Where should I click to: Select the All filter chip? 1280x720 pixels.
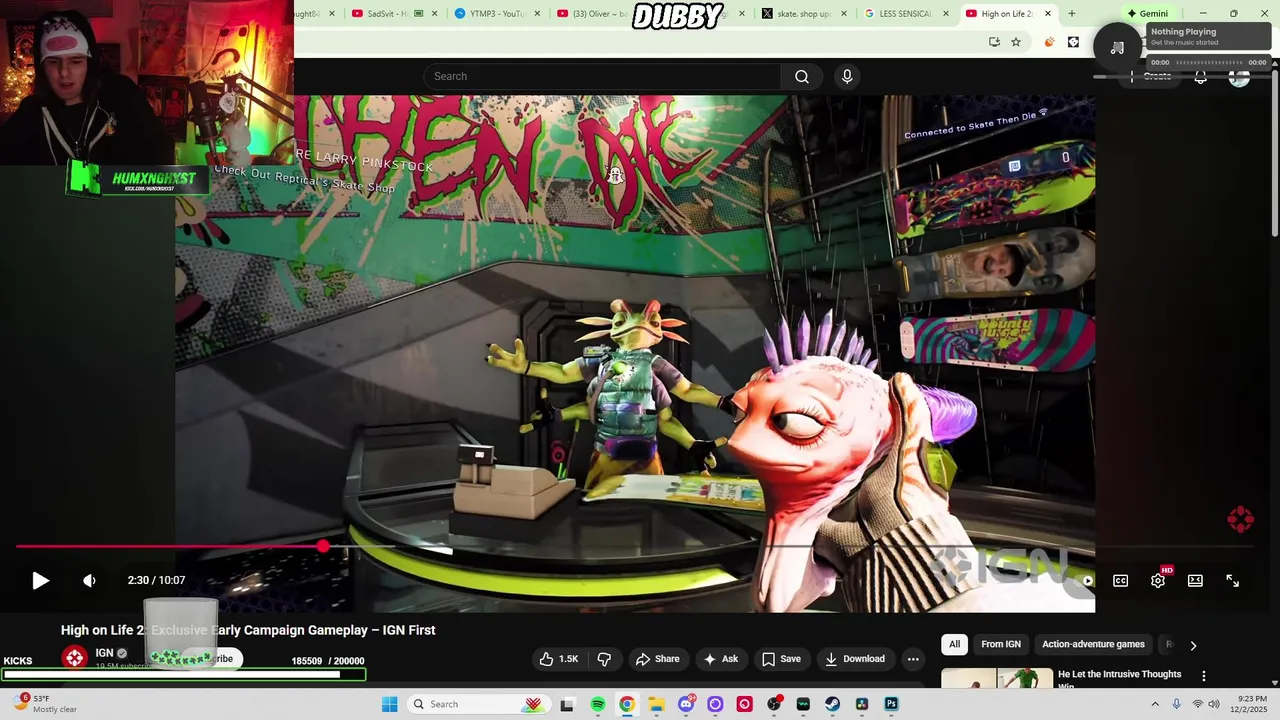[954, 645]
